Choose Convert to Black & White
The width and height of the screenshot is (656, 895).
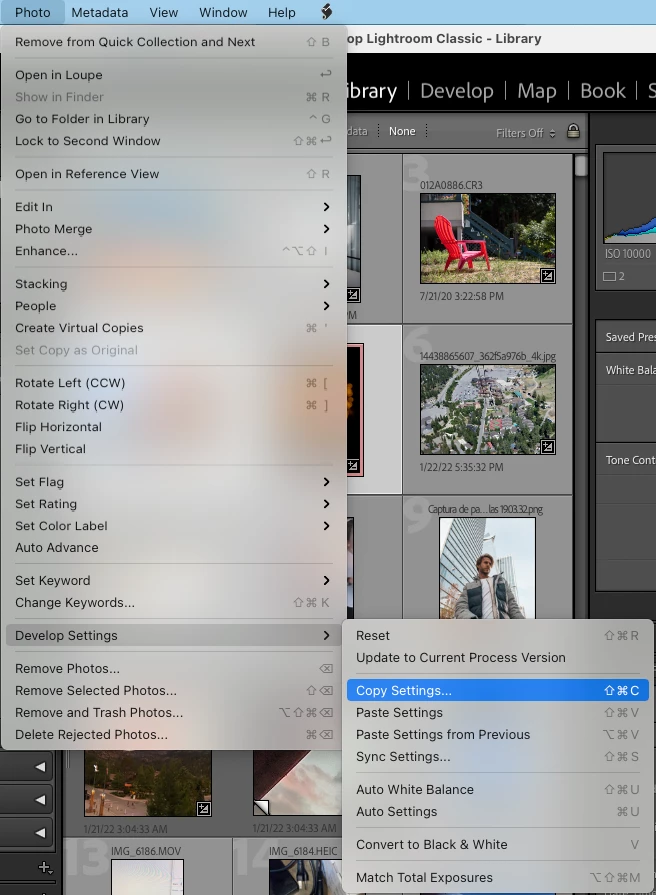tap(497, 844)
